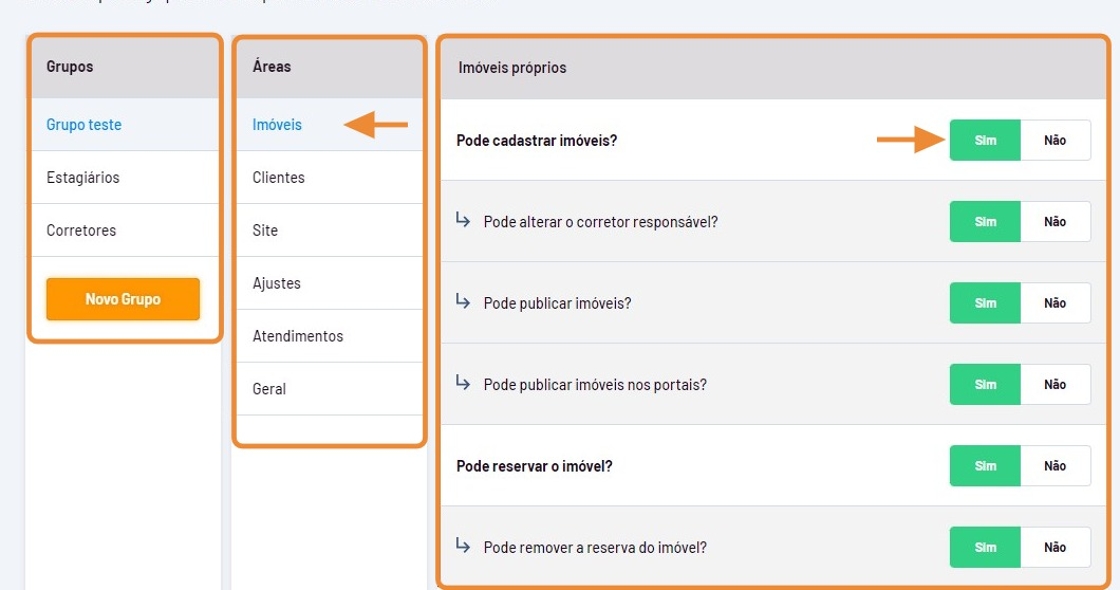1120x590 pixels.
Task: Go to the Site area
Action: 265,231
